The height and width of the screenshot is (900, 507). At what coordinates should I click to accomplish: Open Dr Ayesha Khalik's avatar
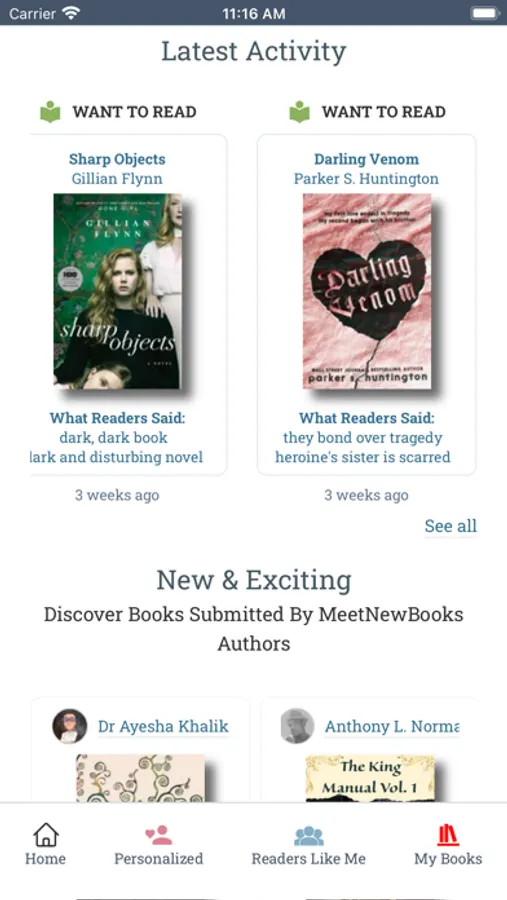[69, 726]
